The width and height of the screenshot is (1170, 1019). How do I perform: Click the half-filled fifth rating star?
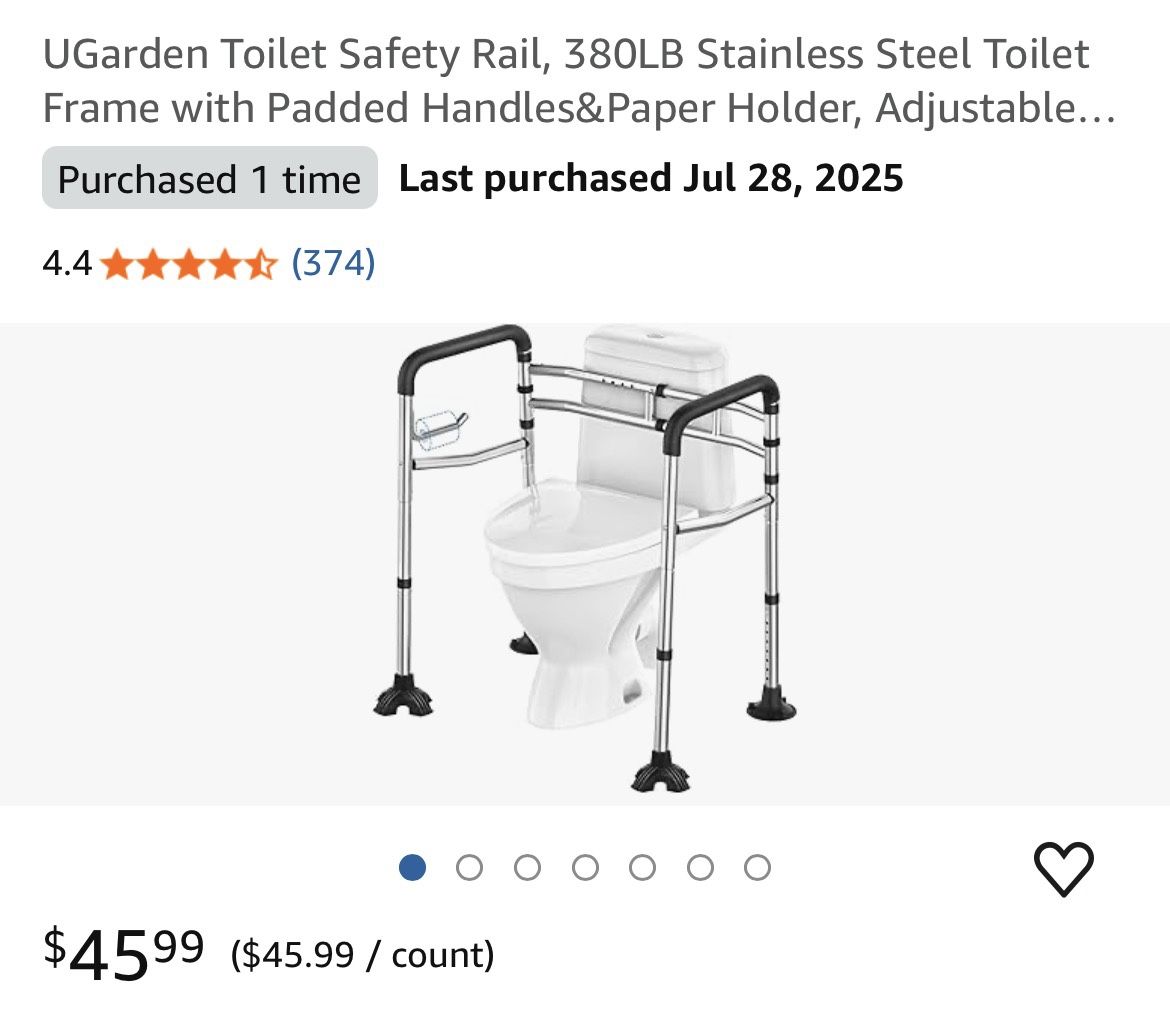259,265
